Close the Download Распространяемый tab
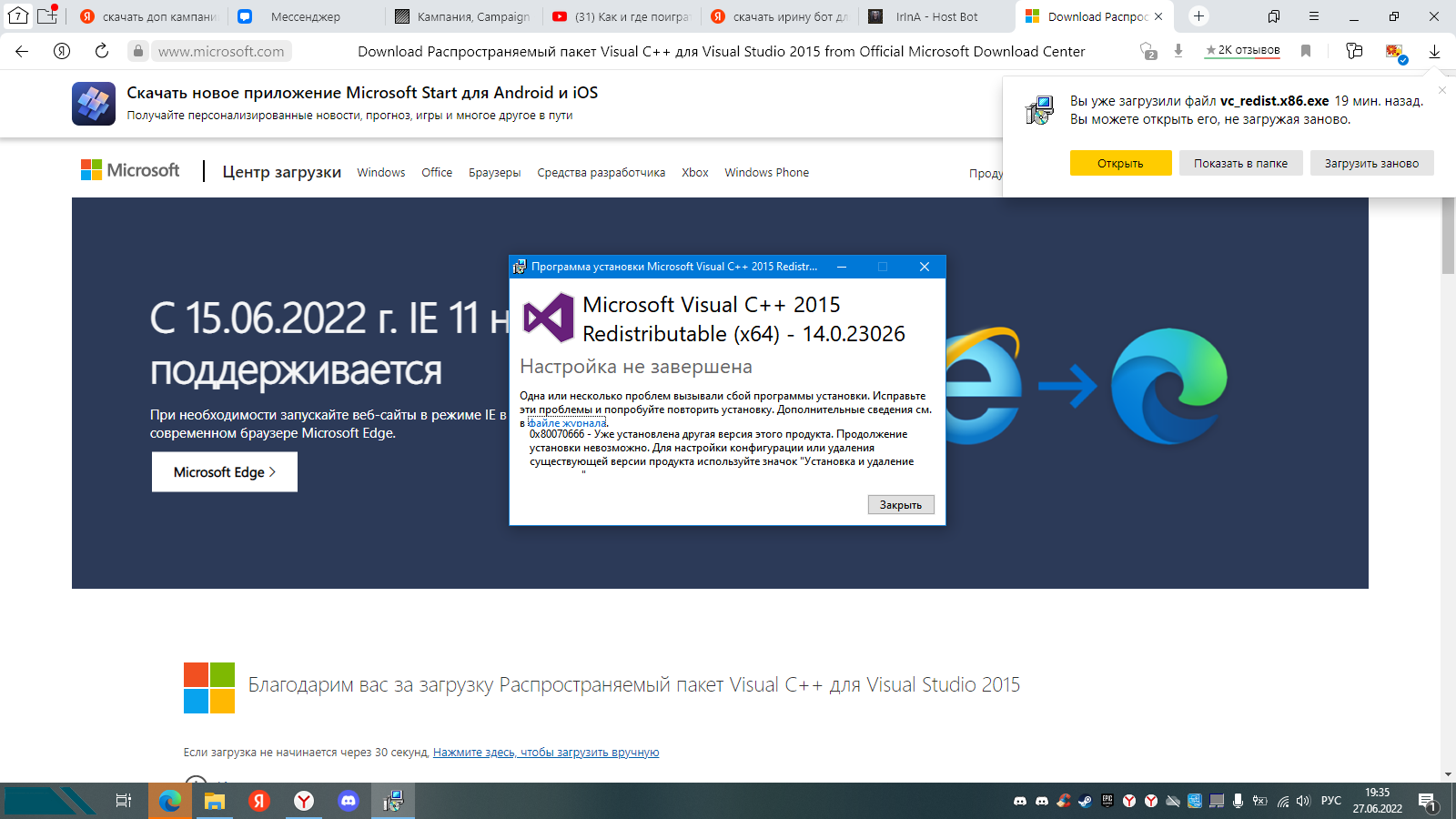Image resolution: width=1456 pixels, height=819 pixels. (x=1158, y=16)
